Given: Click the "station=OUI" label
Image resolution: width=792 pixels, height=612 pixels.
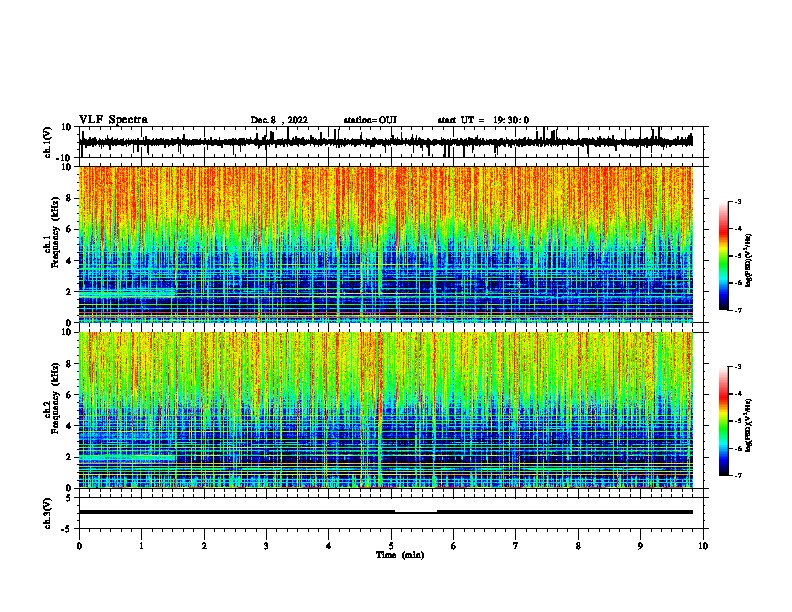Looking at the screenshot, I should click(370, 120).
